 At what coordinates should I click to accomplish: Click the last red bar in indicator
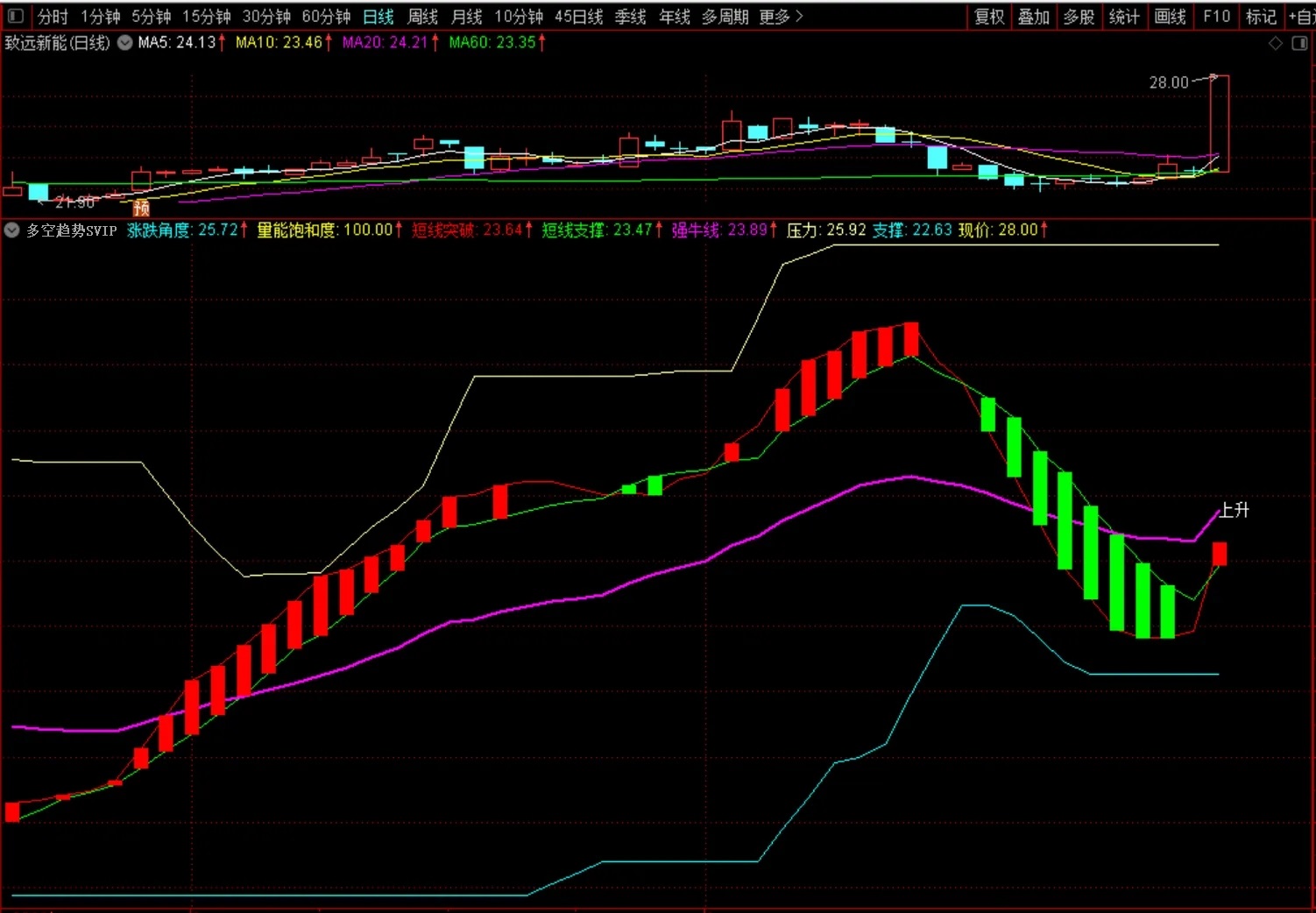[x=1219, y=554]
